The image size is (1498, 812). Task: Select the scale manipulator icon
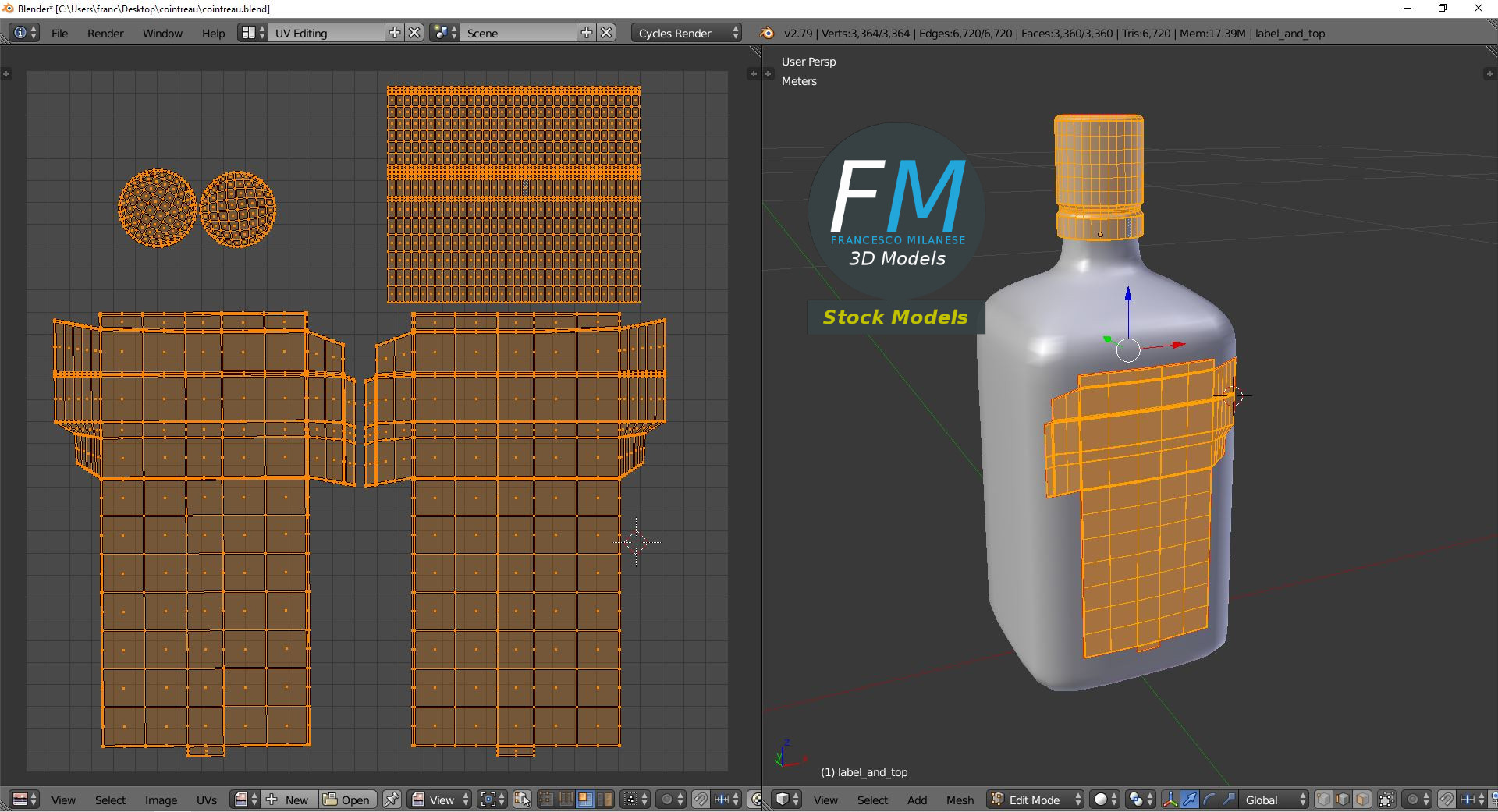(x=1229, y=800)
